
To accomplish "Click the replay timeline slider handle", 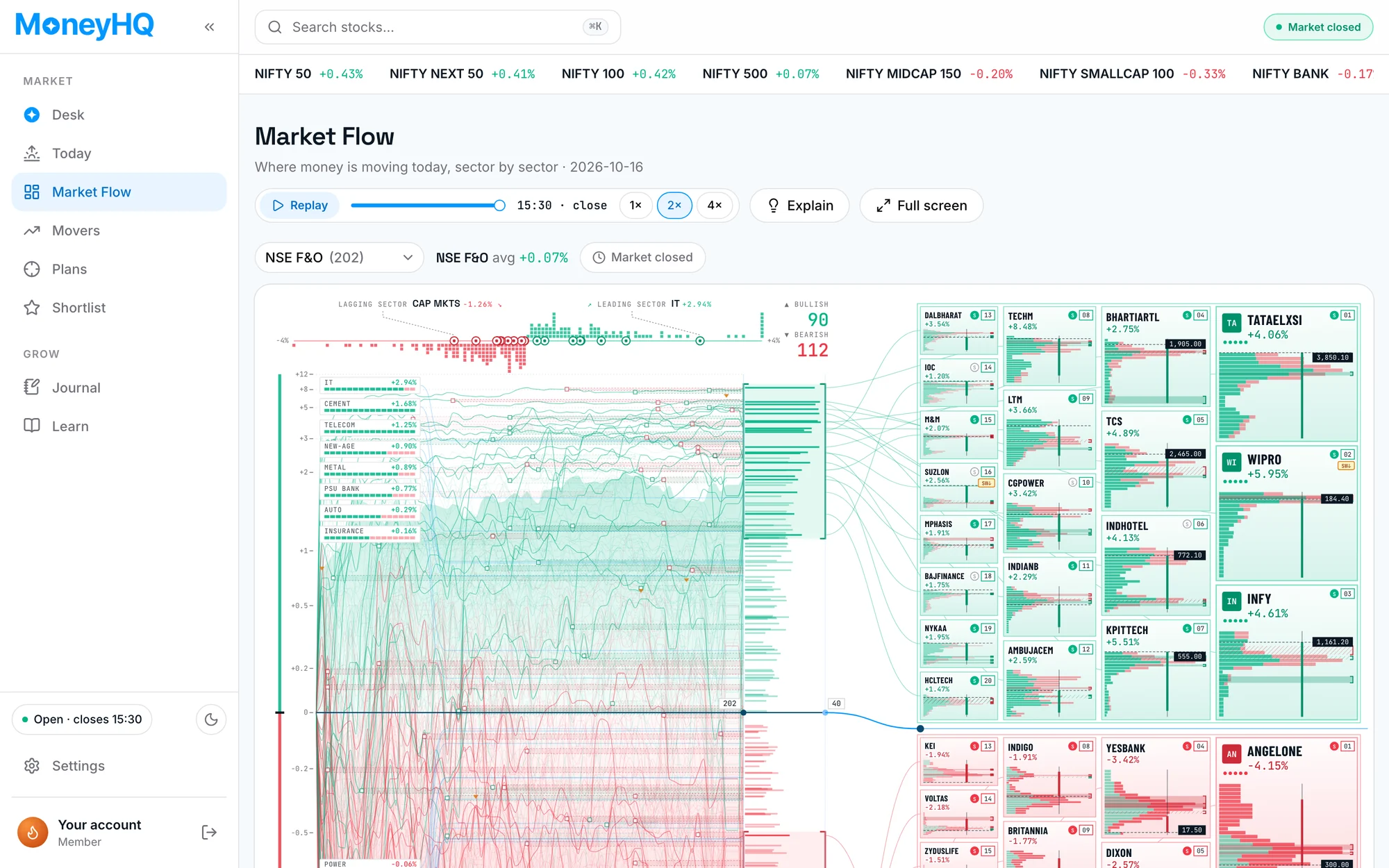I will 499,206.
